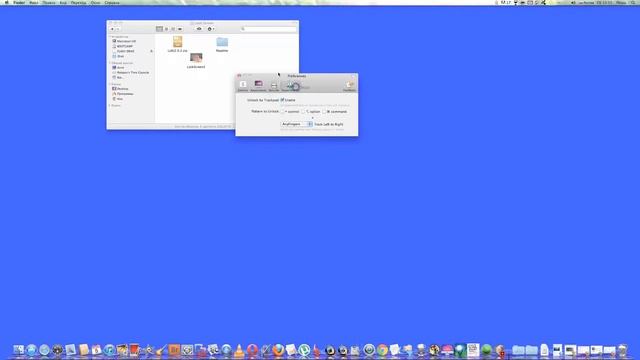The width and height of the screenshot is (640, 360).
Task: Click the volume icon in menu bar
Action: click(572, 2)
